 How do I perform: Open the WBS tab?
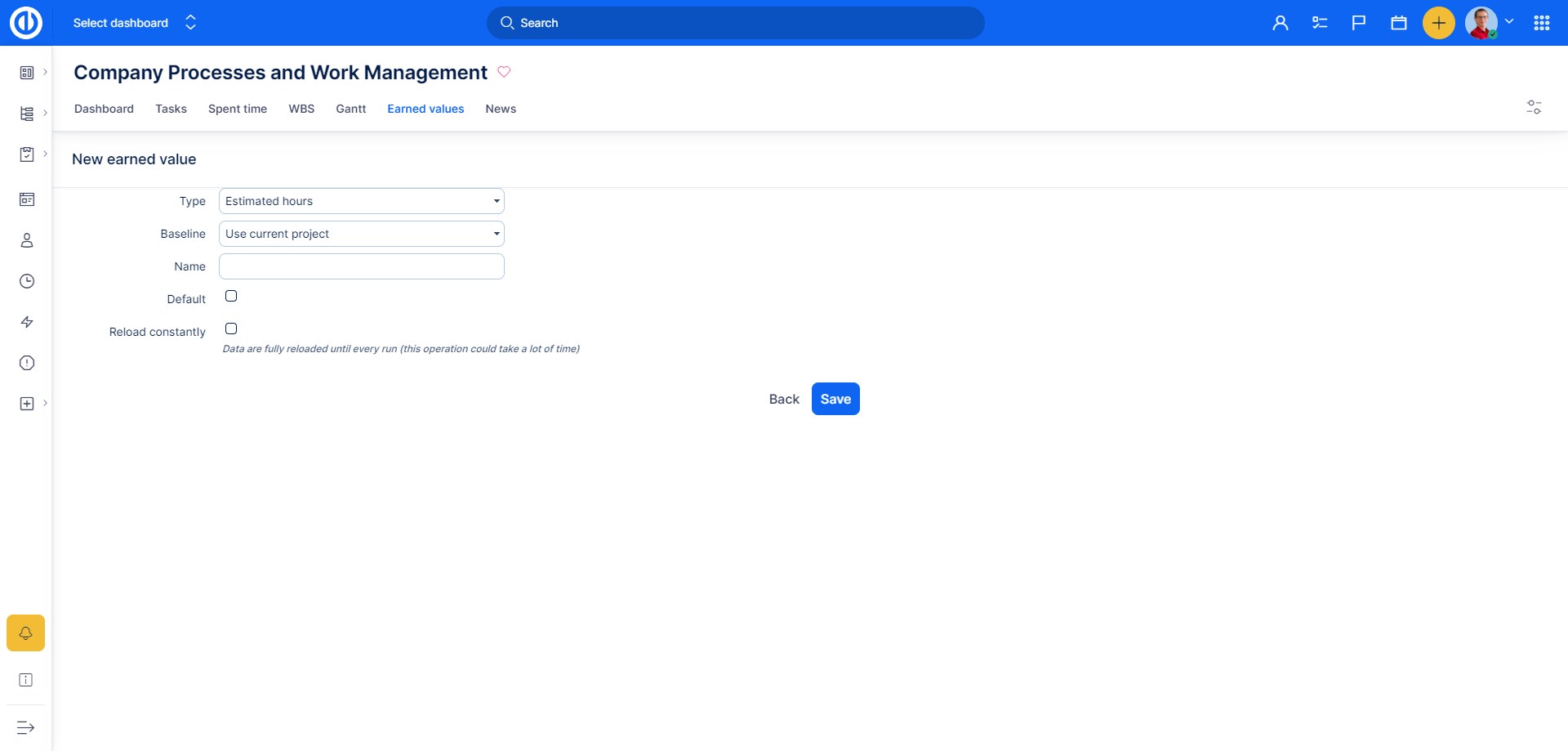pyautogui.click(x=301, y=109)
